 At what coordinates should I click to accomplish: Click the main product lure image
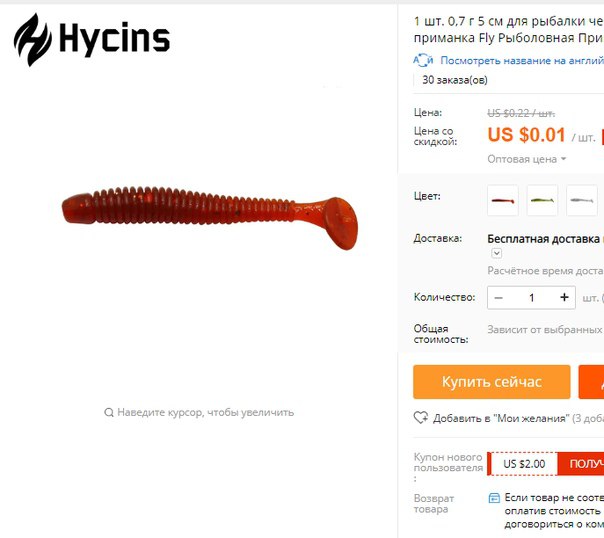[x=210, y=218]
